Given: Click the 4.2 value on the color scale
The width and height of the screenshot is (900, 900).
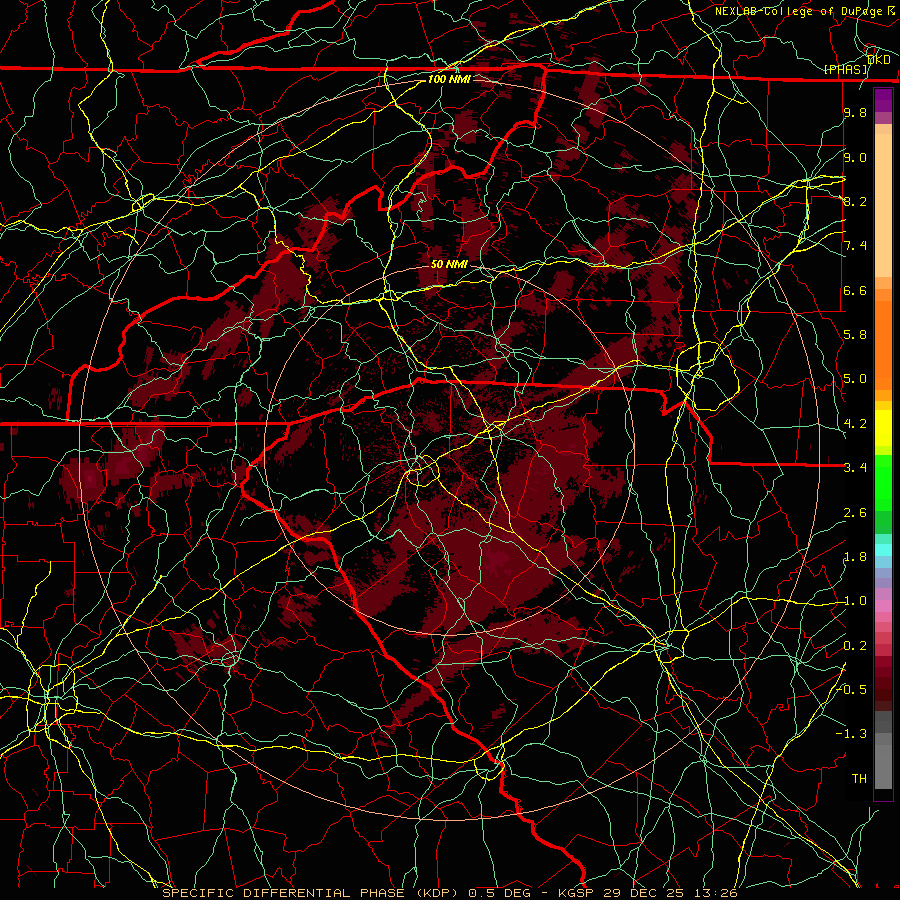Looking at the screenshot, I should pos(855,424).
